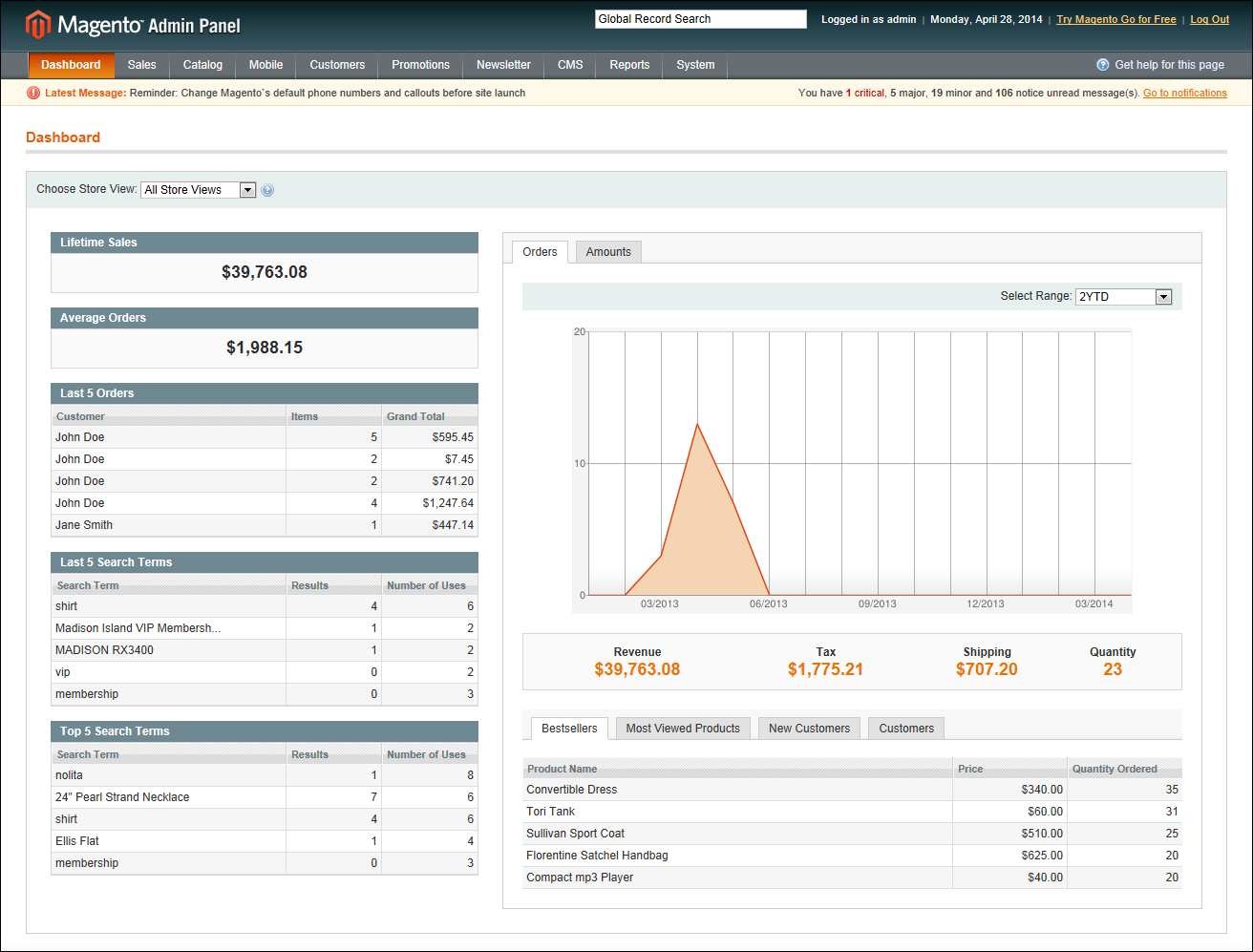Click the Try Magento Go for Free link

pyautogui.click(x=1115, y=19)
